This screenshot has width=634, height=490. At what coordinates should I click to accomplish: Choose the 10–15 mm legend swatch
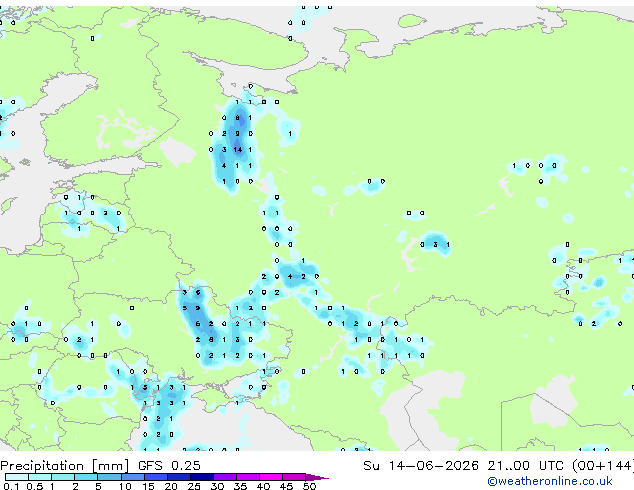tap(132, 477)
